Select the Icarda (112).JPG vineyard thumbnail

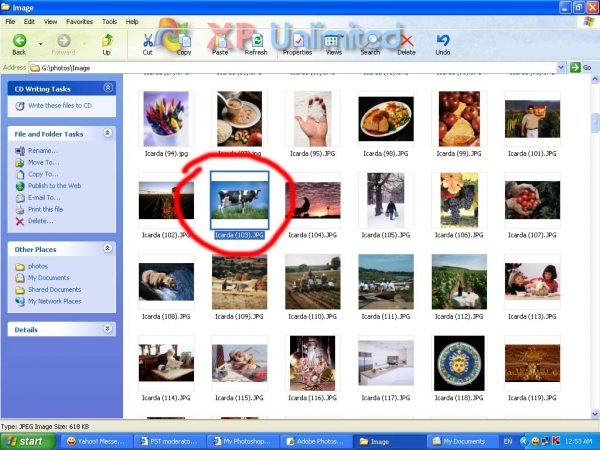click(459, 282)
